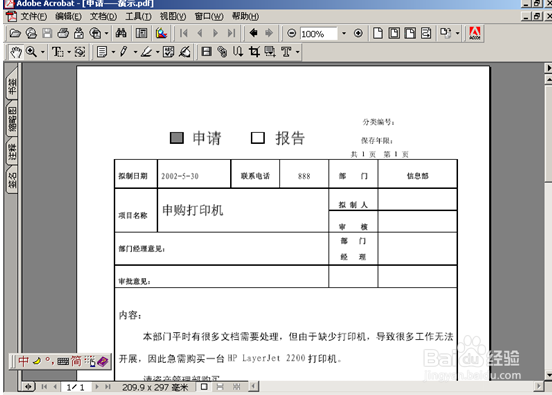552x395 pixels.
Task: Select the TouchUp Text tool
Action: (286, 52)
